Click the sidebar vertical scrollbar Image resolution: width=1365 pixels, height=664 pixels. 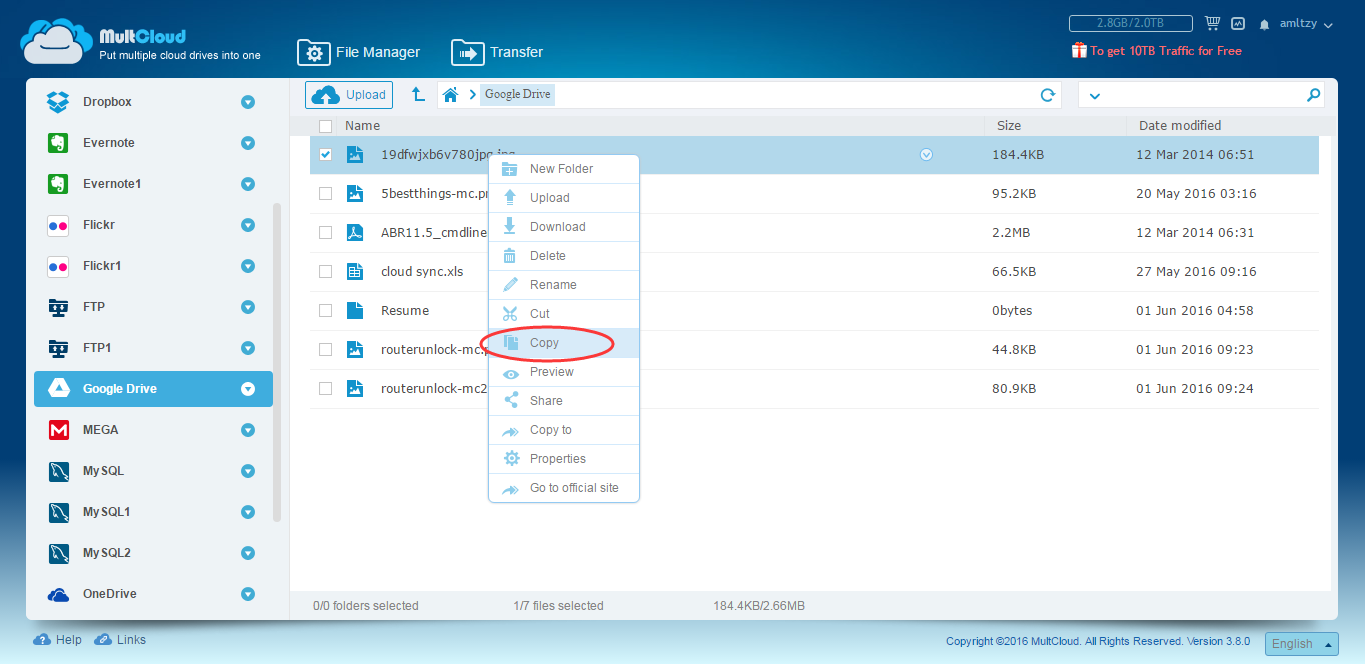pos(277,360)
